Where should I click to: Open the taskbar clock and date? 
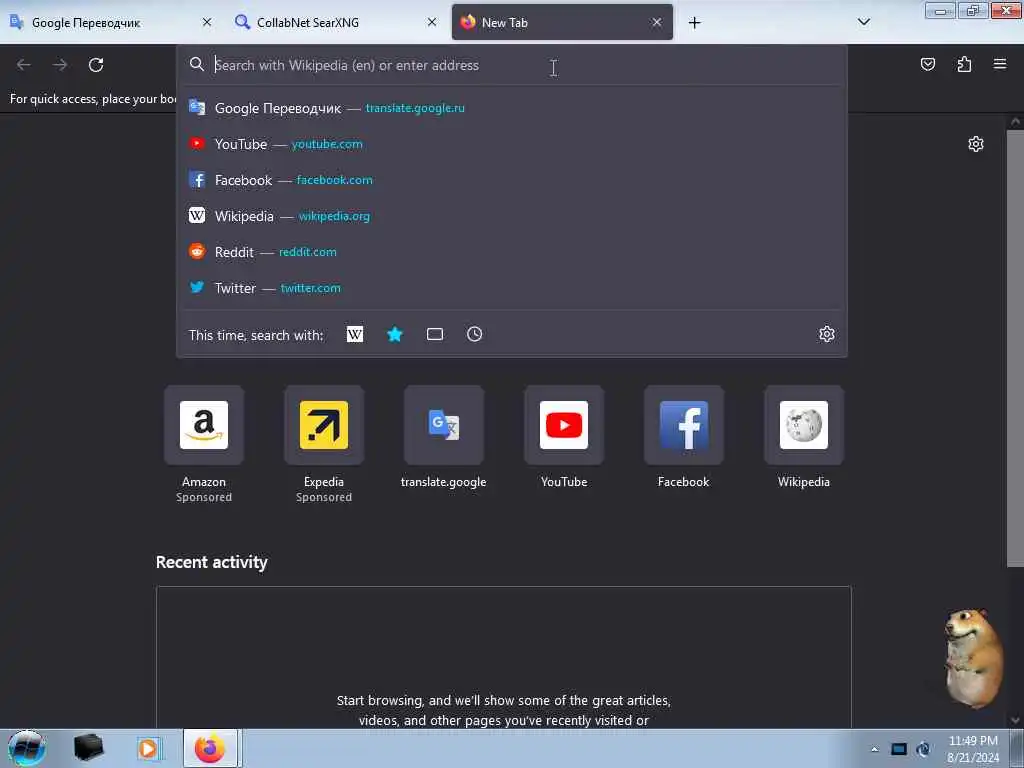coord(972,749)
